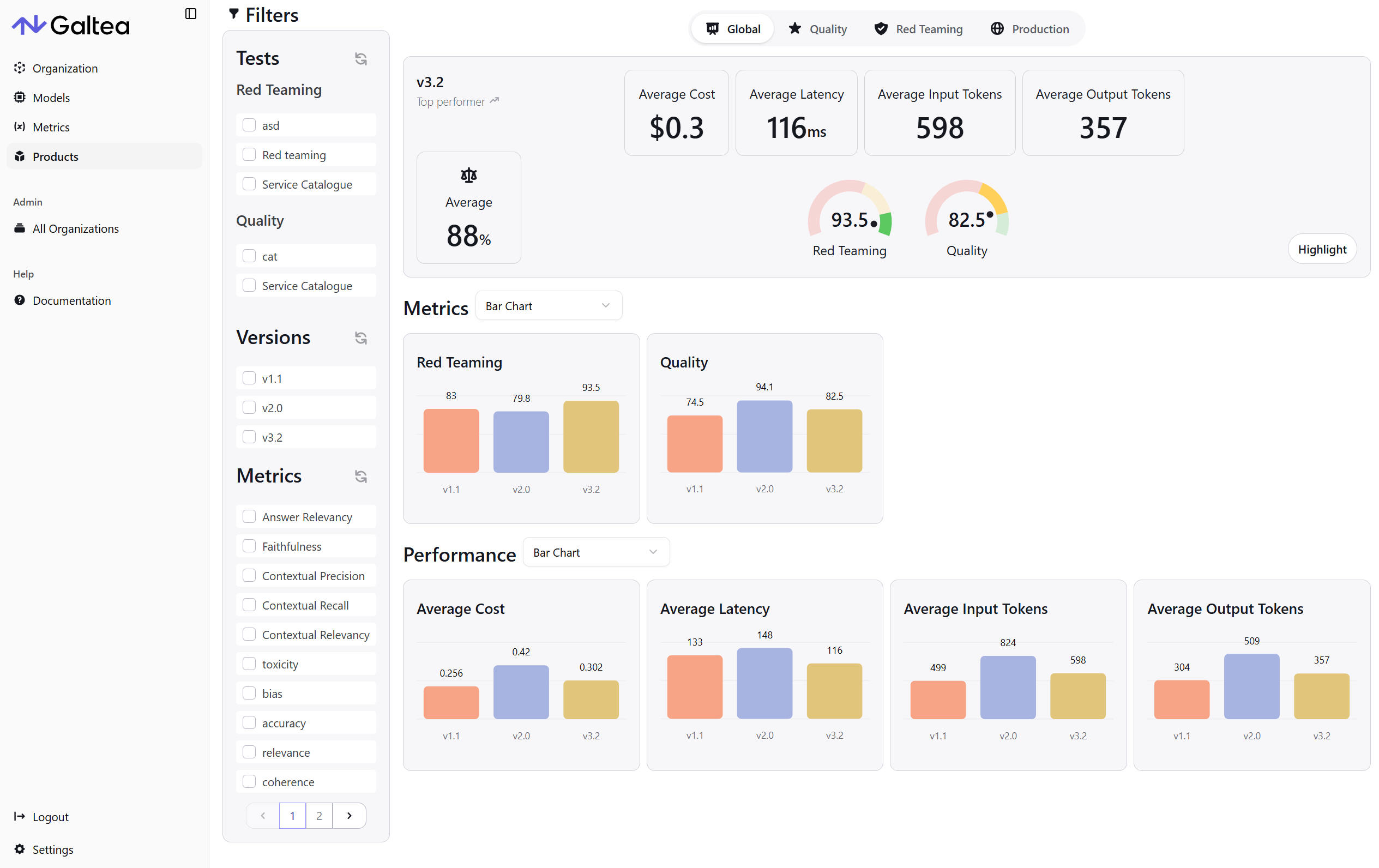
Task: Switch to the Quality tab
Action: pos(818,28)
